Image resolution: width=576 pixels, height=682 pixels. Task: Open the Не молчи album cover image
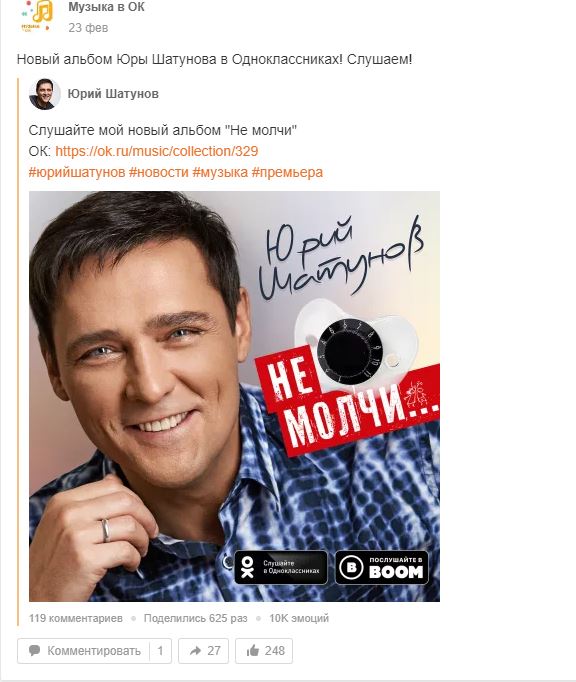(x=234, y=396)
